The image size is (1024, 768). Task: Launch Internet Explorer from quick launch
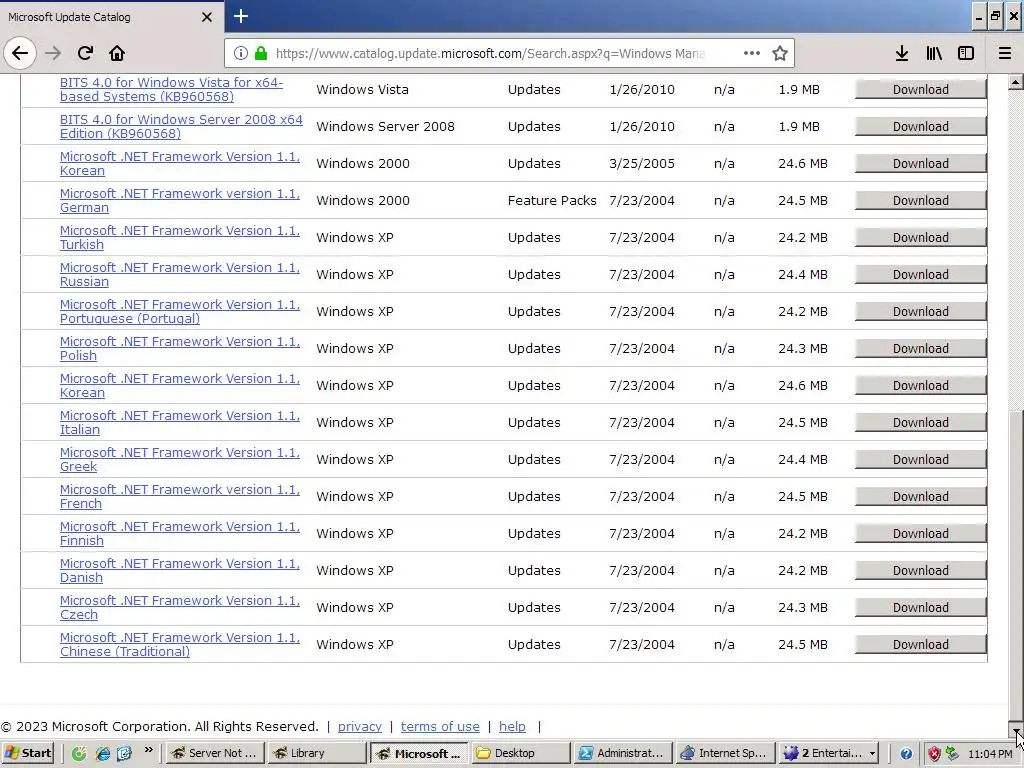pyautogui.click(x=102, y=754)
